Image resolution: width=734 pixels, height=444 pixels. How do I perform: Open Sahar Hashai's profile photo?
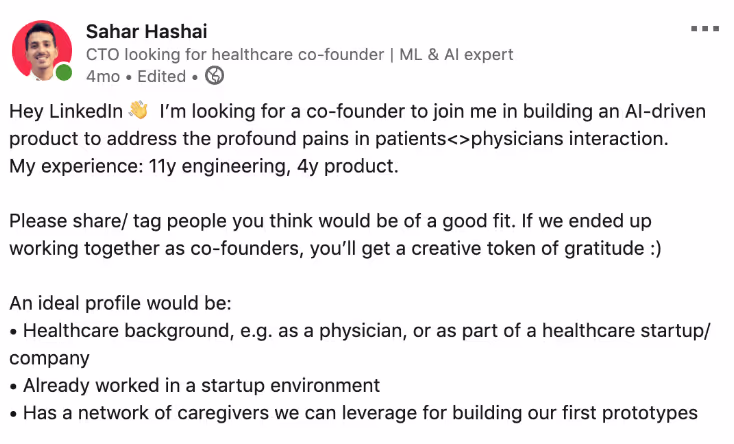[42, 50]
